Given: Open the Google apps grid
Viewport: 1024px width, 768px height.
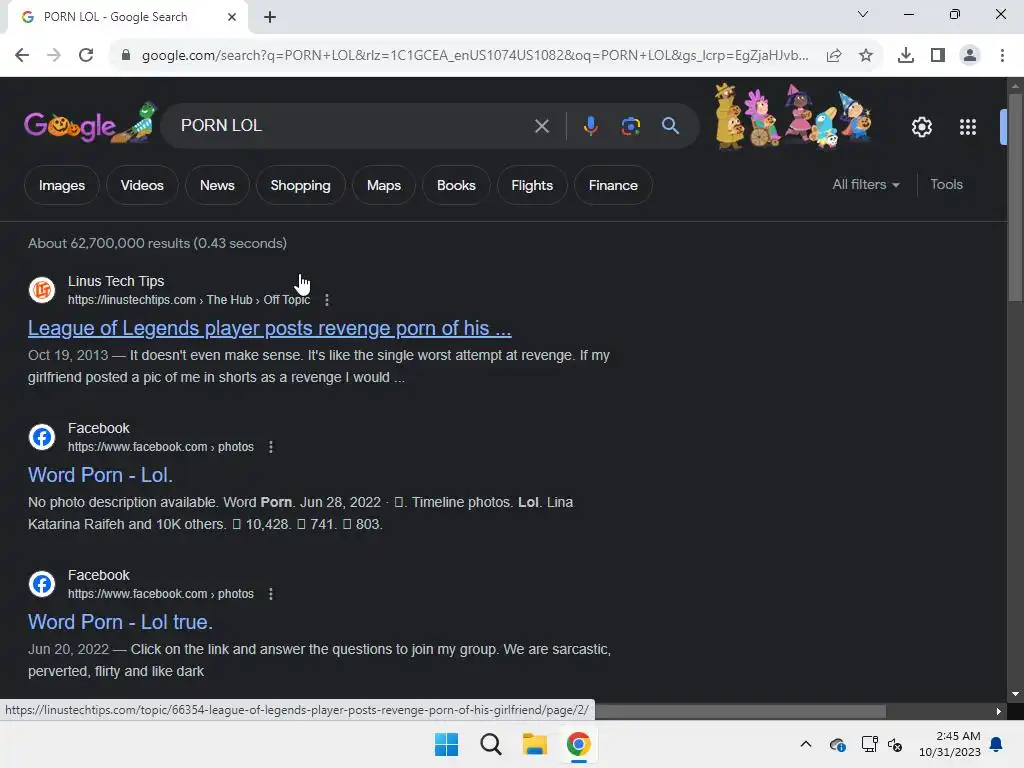Looking at the screenshot, I should (968, 127).
